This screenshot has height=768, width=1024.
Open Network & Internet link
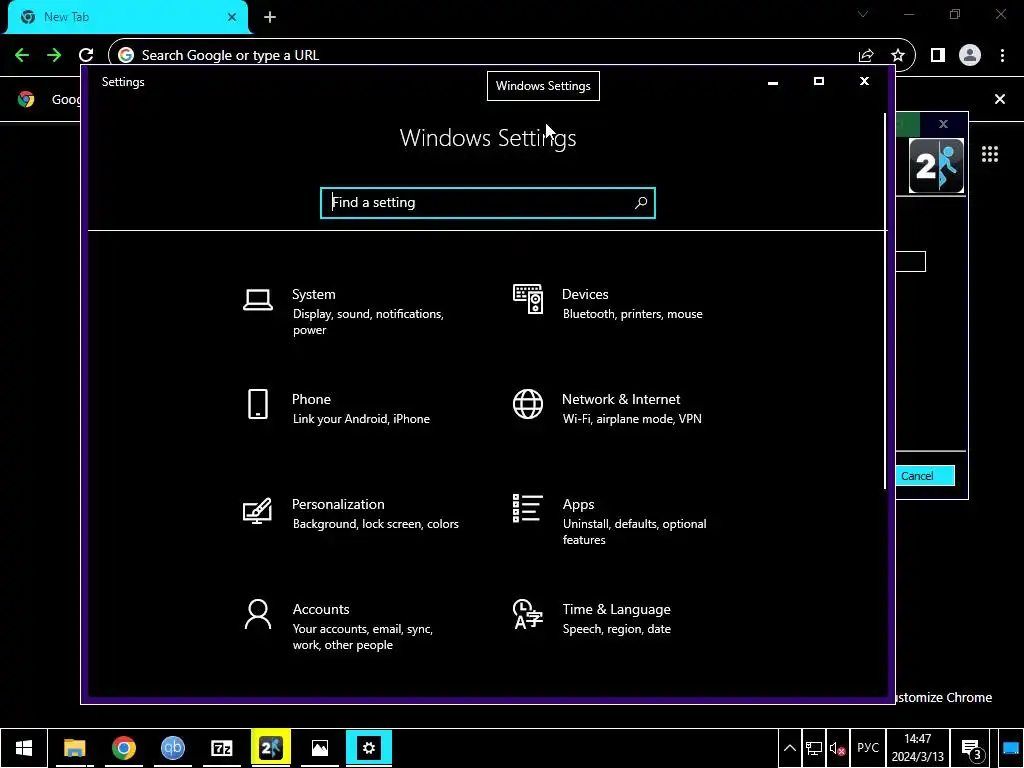pyautogui.click(x=621, y=400)
